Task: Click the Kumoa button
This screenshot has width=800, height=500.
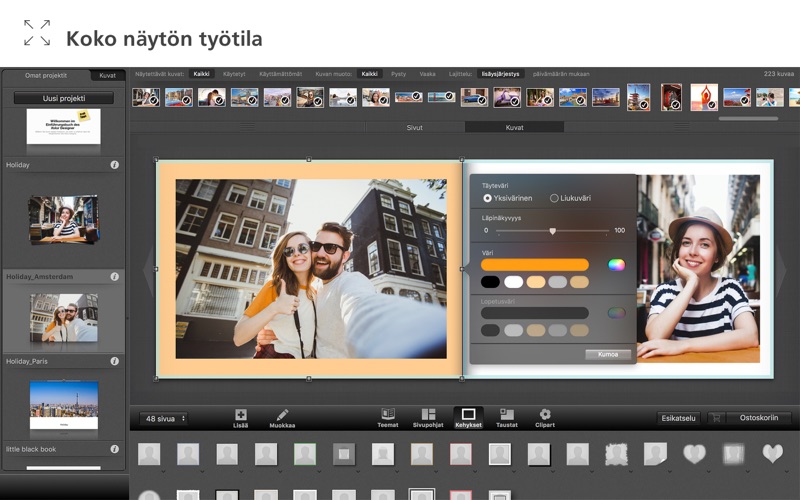Action: point(608,354)
